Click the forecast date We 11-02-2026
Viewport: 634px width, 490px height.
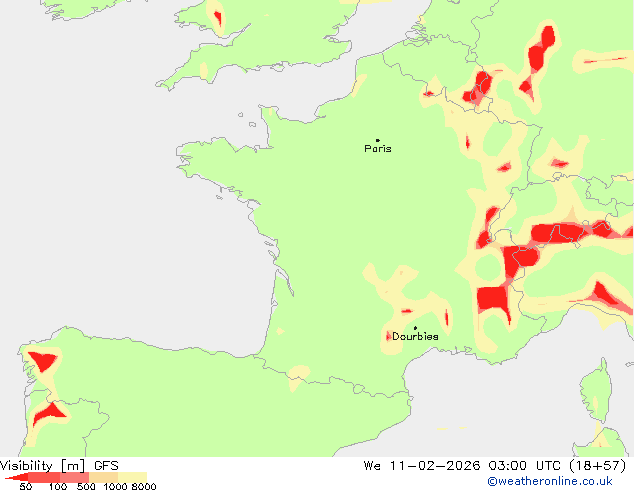(x=422, y=466)
